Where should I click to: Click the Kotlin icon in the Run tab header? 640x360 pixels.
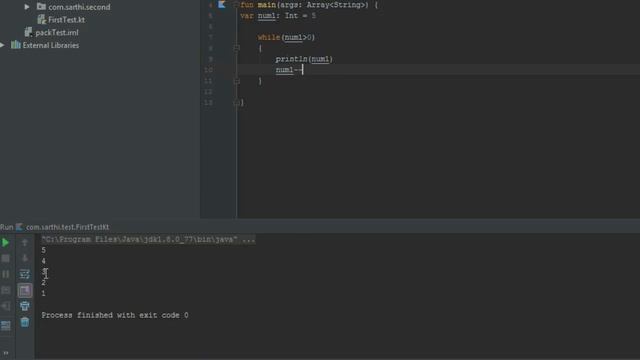19,227
